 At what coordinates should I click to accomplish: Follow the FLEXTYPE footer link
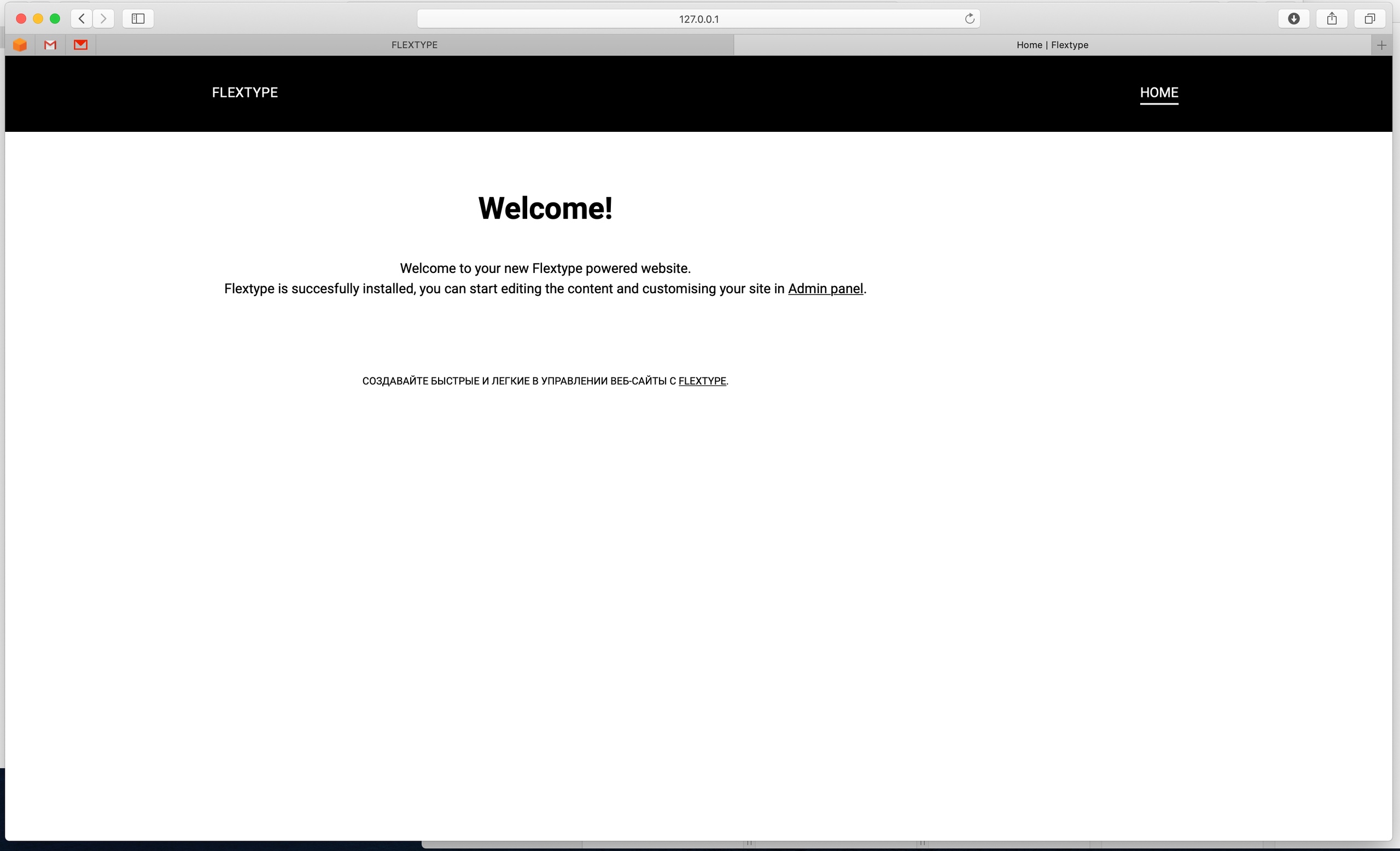tap(702, 381)
